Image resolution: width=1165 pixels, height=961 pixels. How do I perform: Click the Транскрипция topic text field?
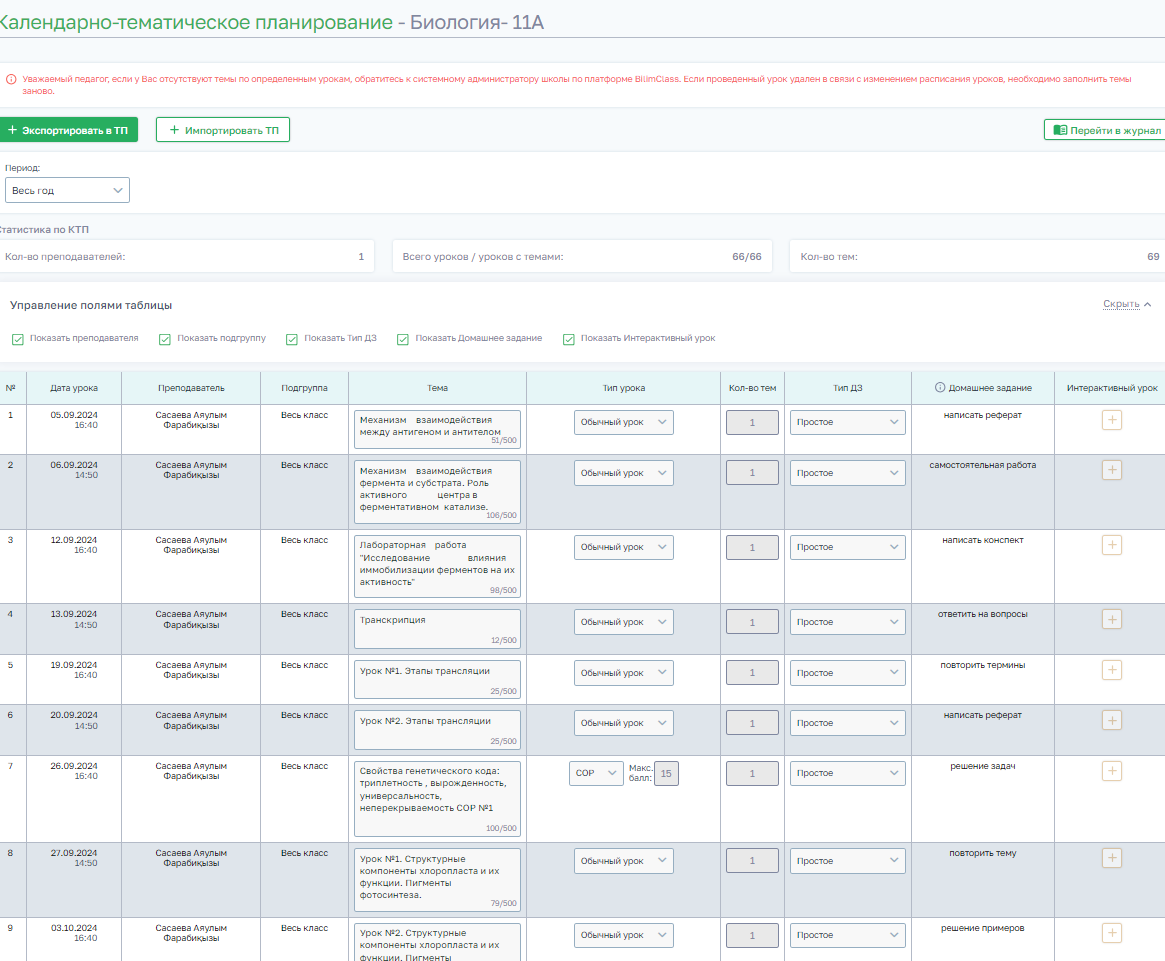[436, 628]
